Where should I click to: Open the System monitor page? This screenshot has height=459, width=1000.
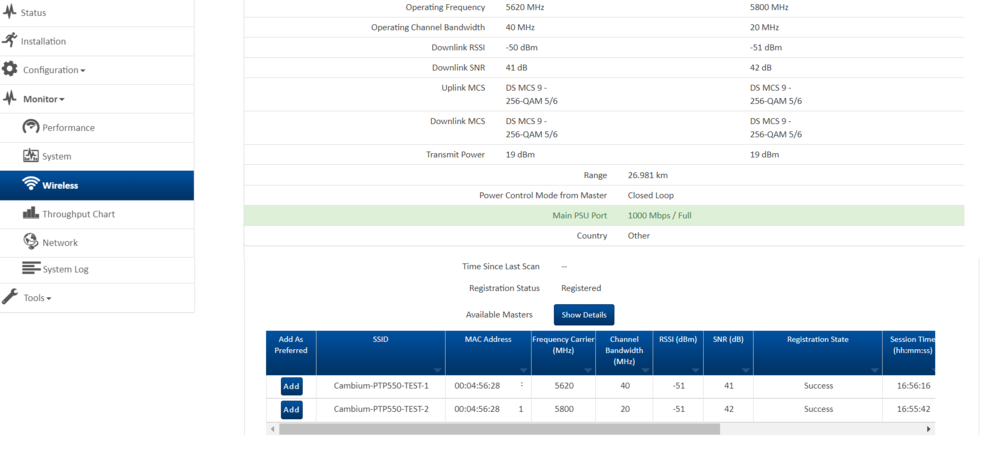[x=56, y=157]
